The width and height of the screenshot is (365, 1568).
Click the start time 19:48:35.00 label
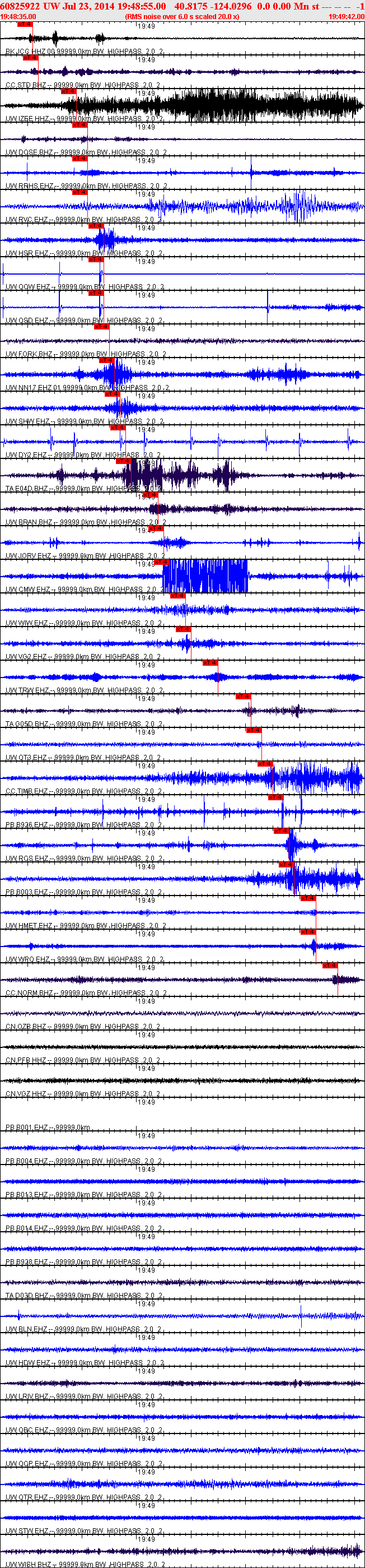point(18,17)
